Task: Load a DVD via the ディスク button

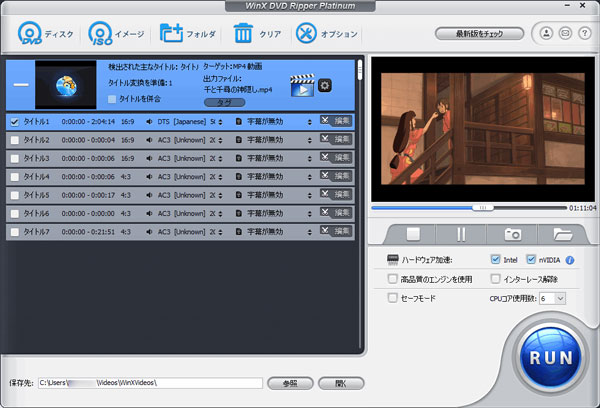Action: [x=46, y=34]
